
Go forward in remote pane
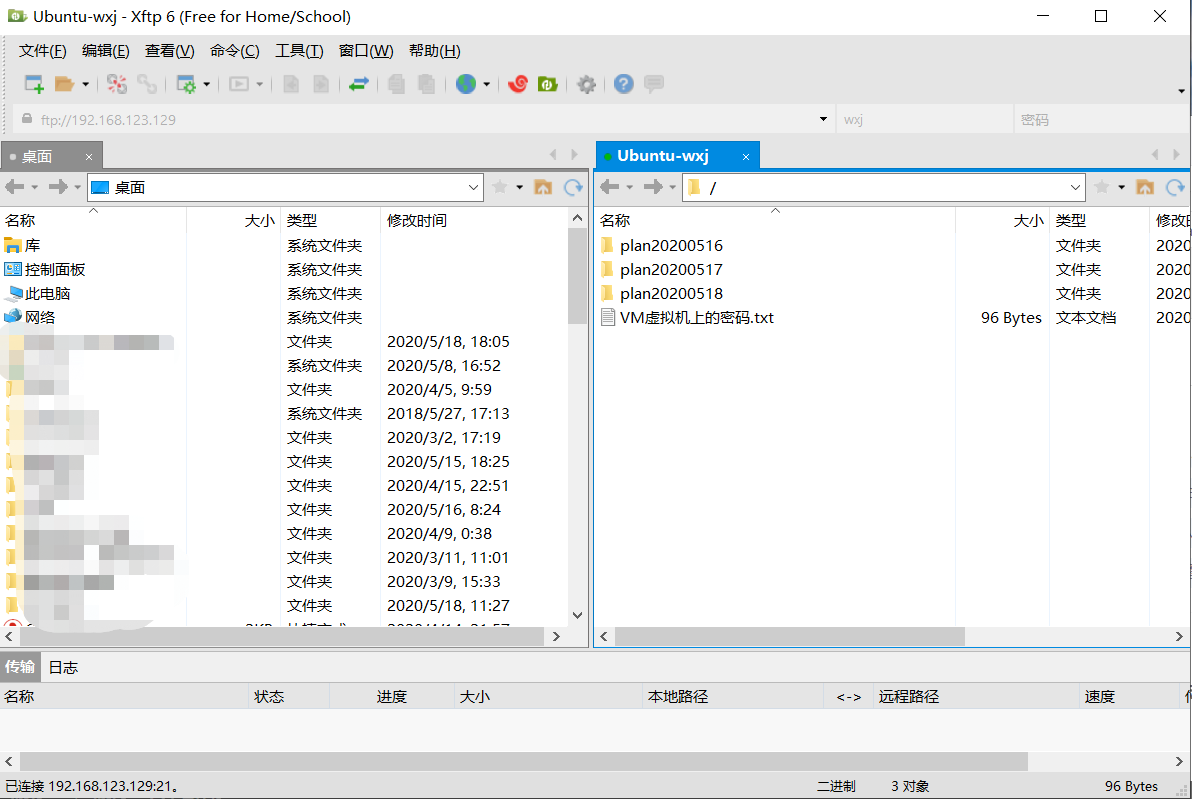653,187
